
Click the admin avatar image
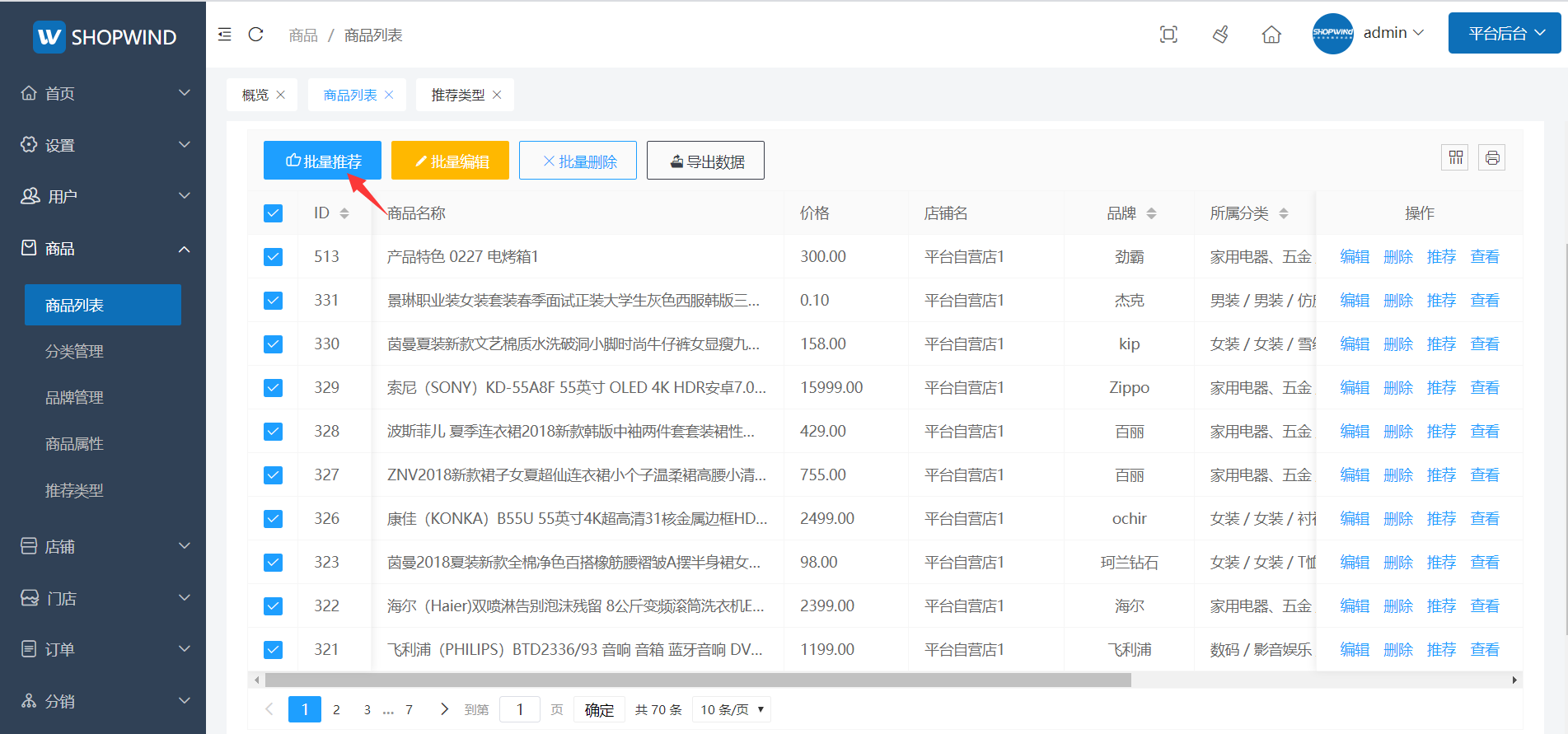click(x=1332, y=34)
